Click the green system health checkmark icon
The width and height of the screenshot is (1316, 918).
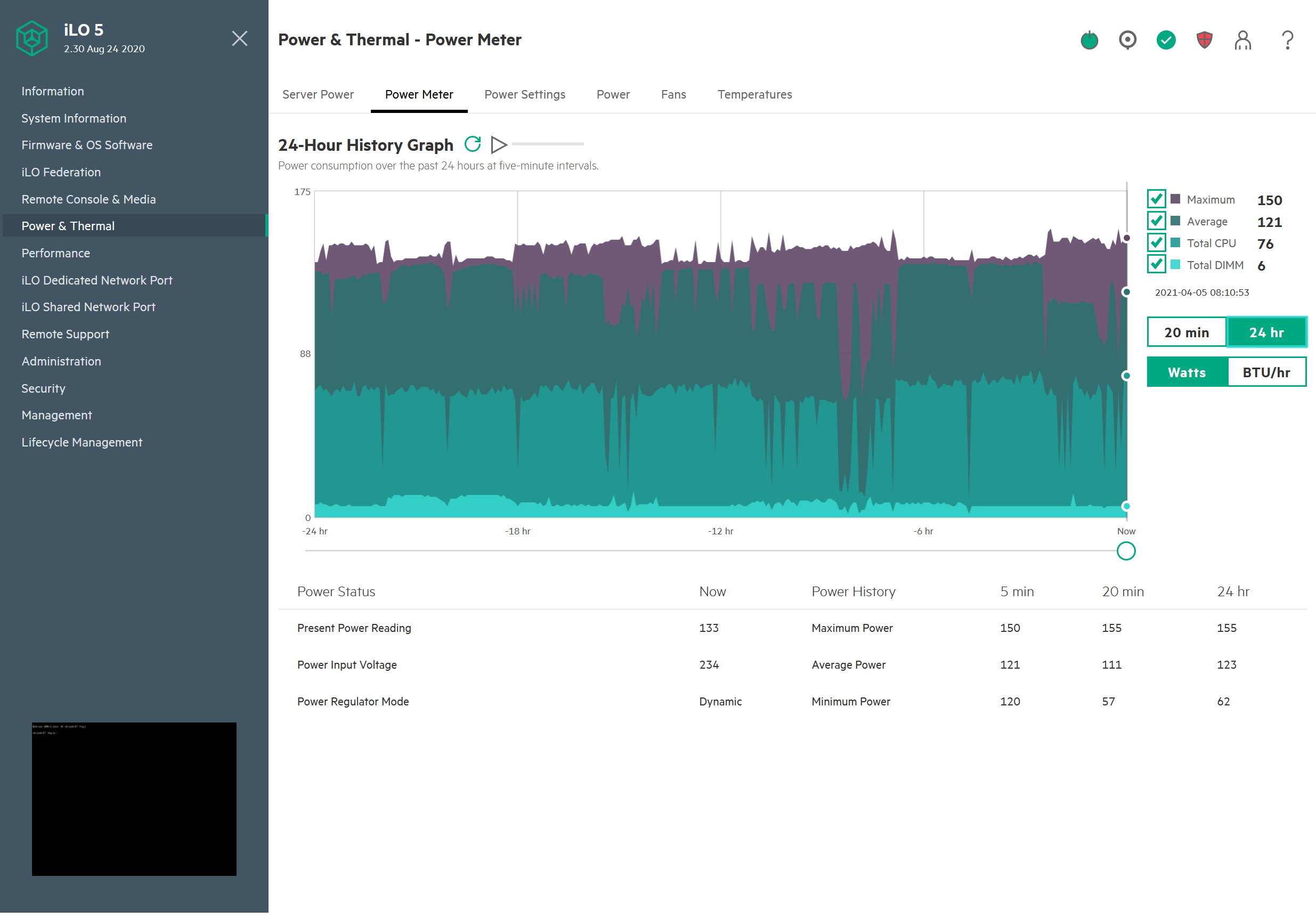[1166, 40]
